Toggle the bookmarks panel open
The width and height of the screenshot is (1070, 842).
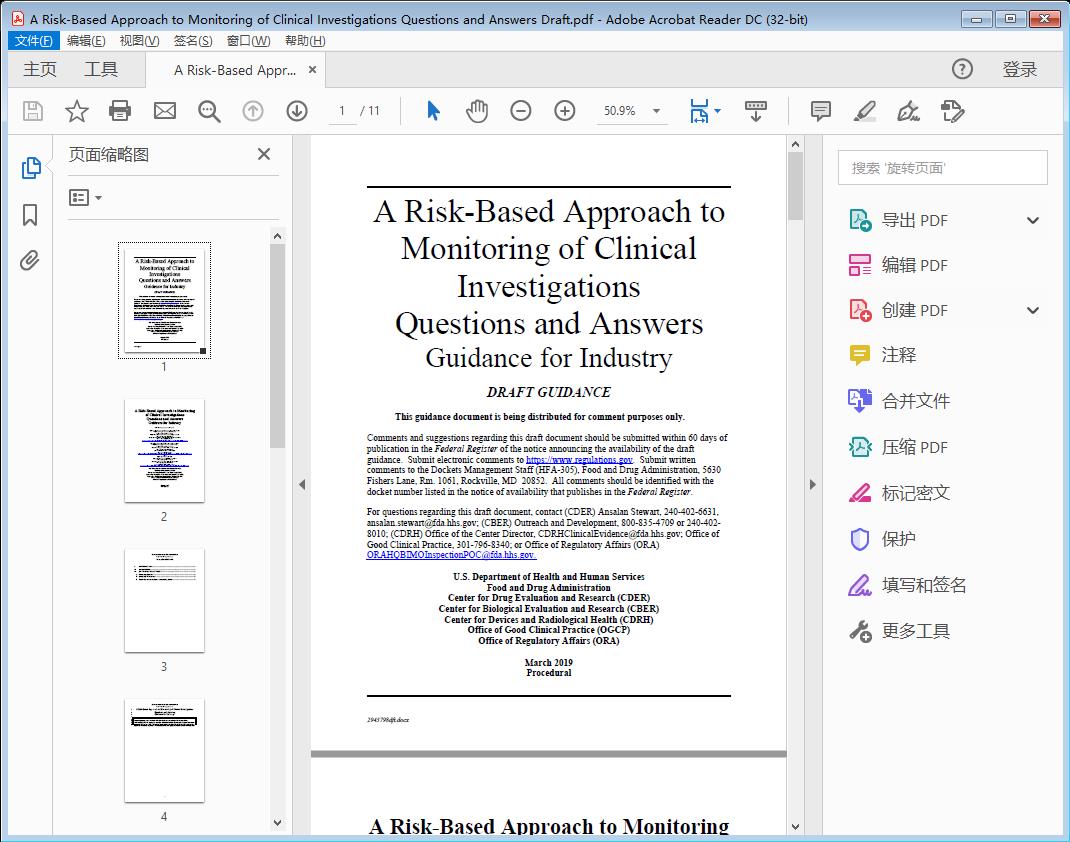(31, 214)
